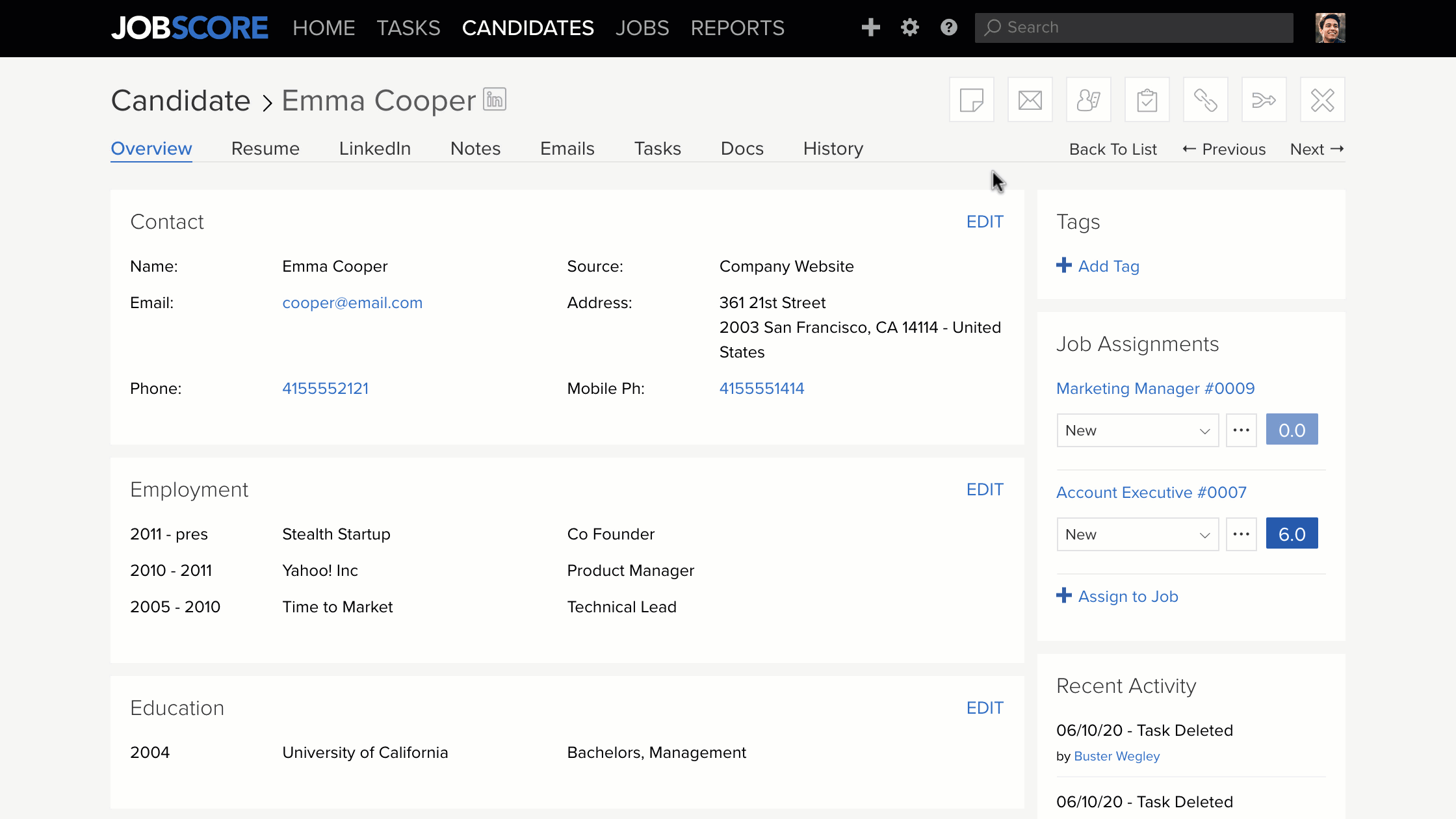Viewport: 1456px width, 819px height.
Task: Click the JobScore logo
Action: pos(189,28)
